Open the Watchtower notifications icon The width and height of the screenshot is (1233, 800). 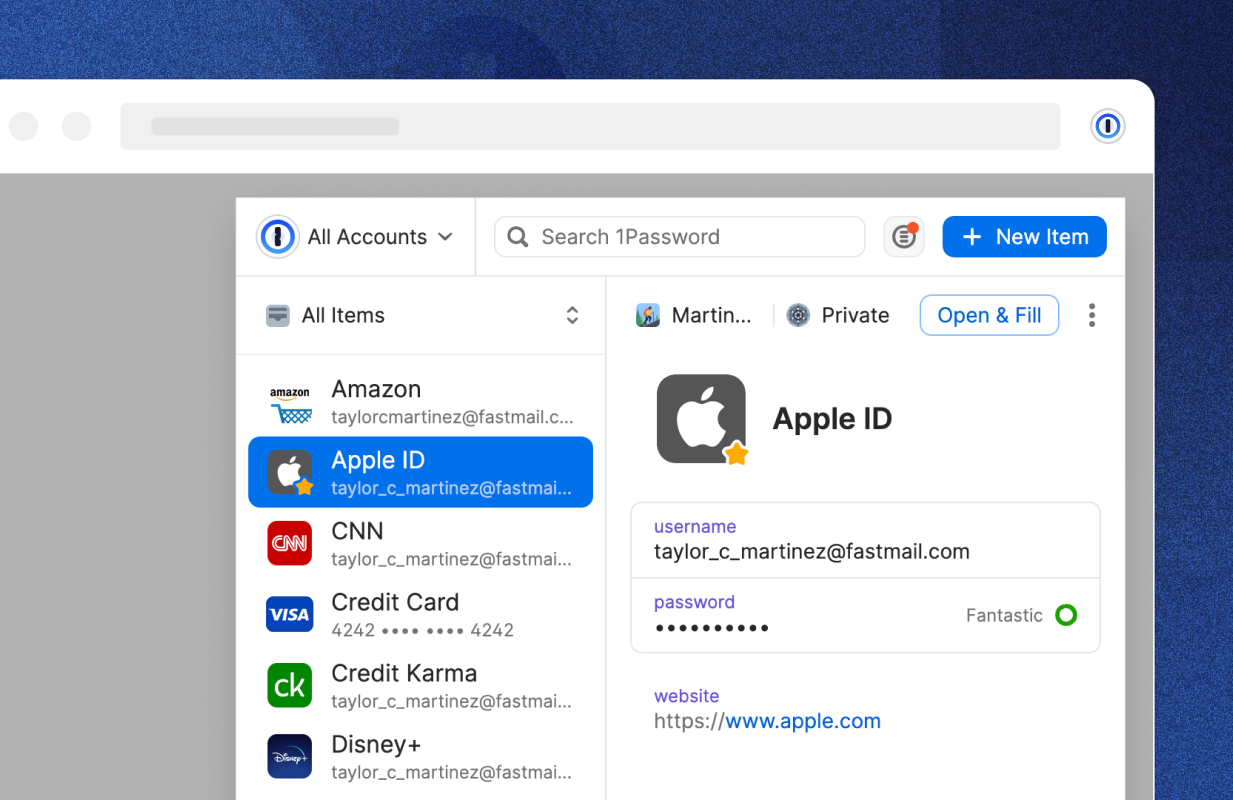(904, 237)
